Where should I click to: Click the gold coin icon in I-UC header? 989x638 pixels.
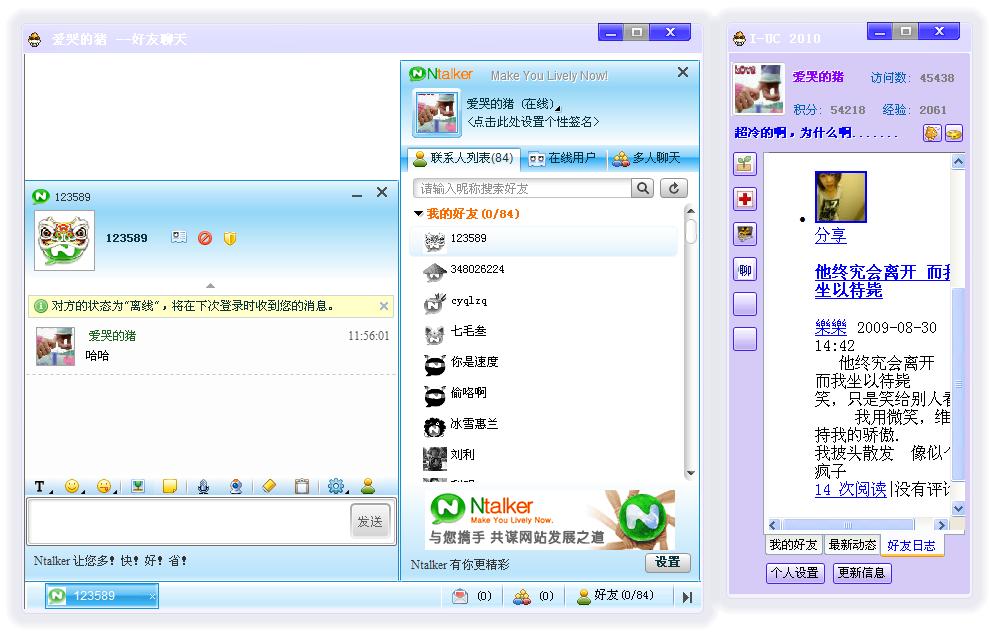954,133
